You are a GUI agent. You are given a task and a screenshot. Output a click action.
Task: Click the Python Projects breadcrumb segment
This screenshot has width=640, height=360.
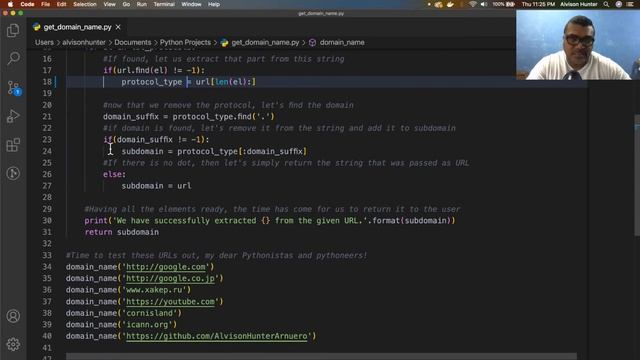(185, 42)
